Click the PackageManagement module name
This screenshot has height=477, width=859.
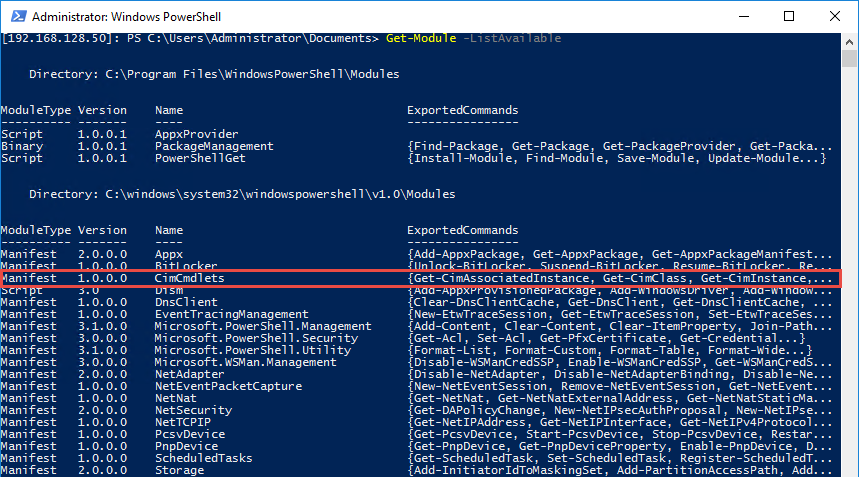point(214,146)
